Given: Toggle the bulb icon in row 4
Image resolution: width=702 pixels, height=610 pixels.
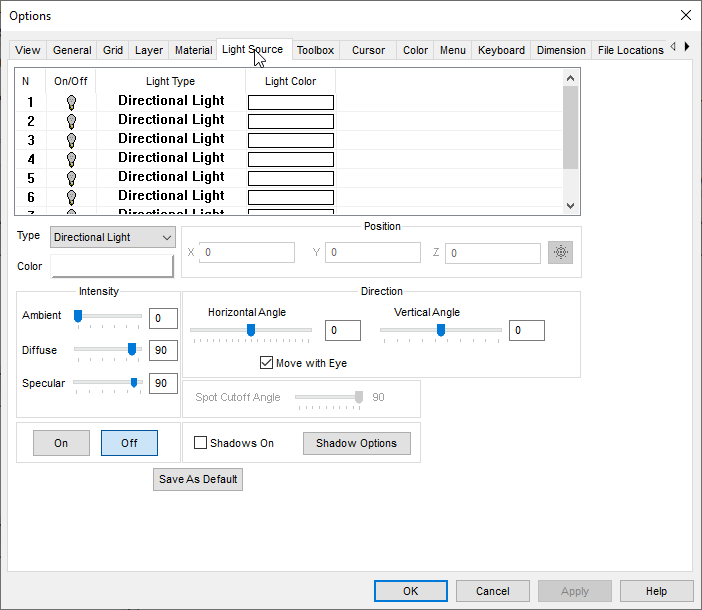Looking at the screenshot, I should [71, 159].
